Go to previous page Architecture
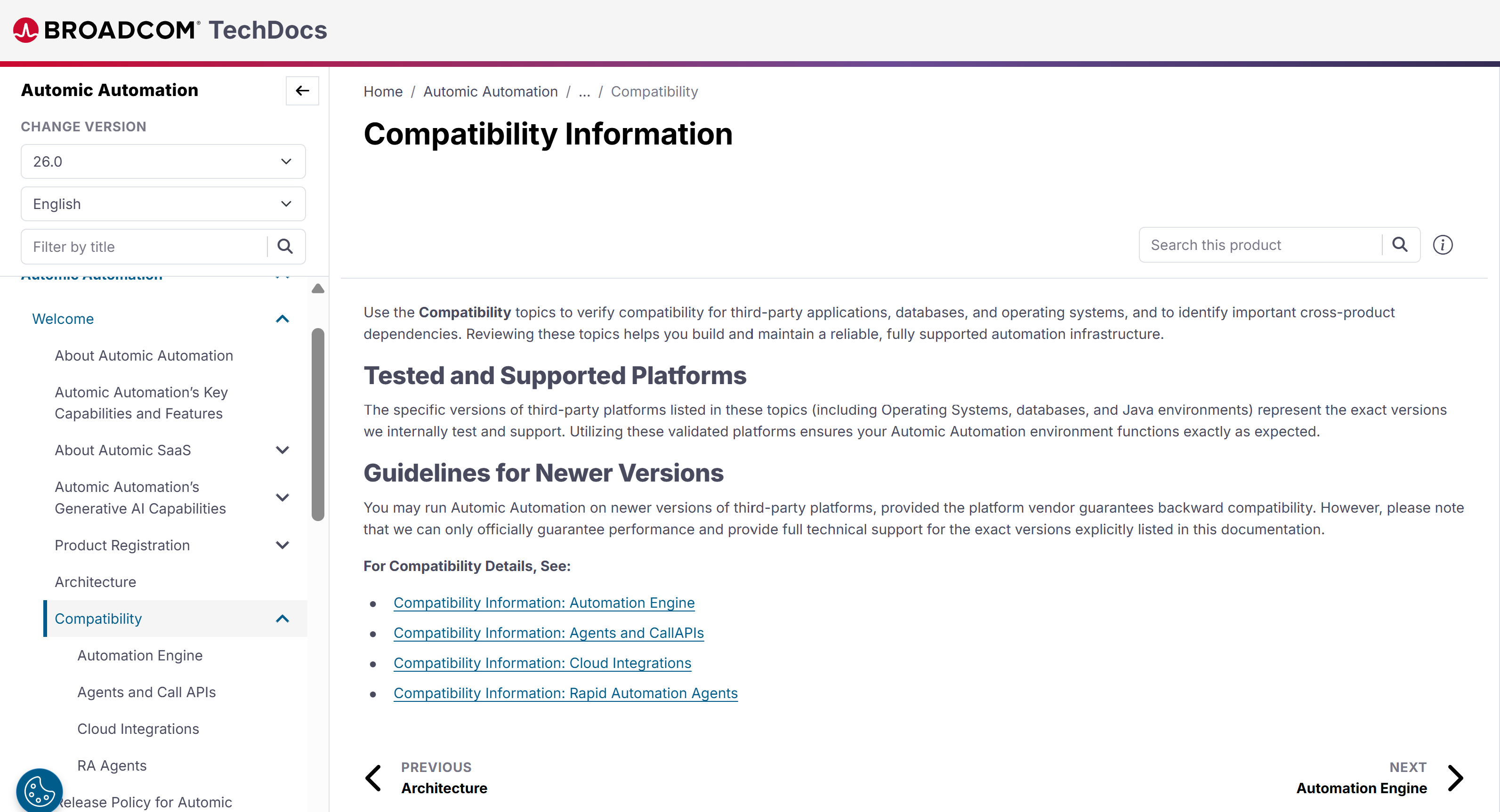This screenshot has height=812, width=1500. (444, 788)
